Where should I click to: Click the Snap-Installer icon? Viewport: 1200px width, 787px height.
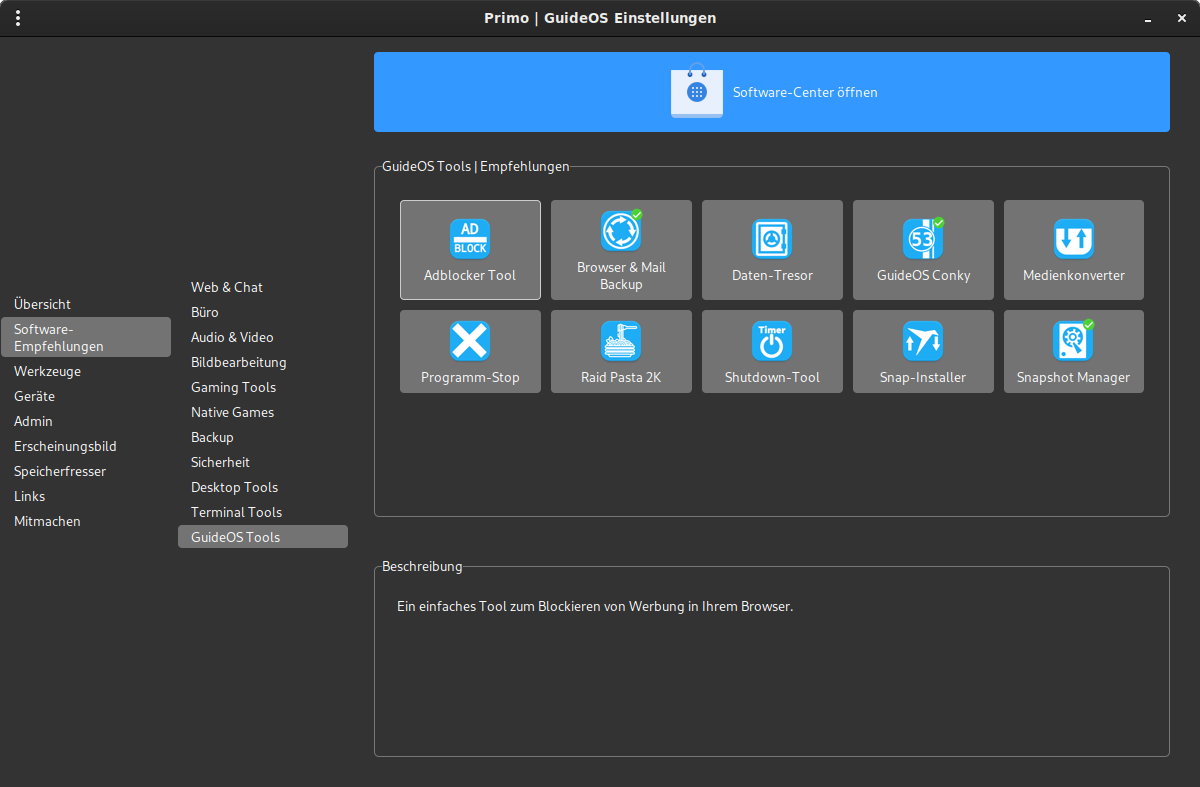pos(923,342)
